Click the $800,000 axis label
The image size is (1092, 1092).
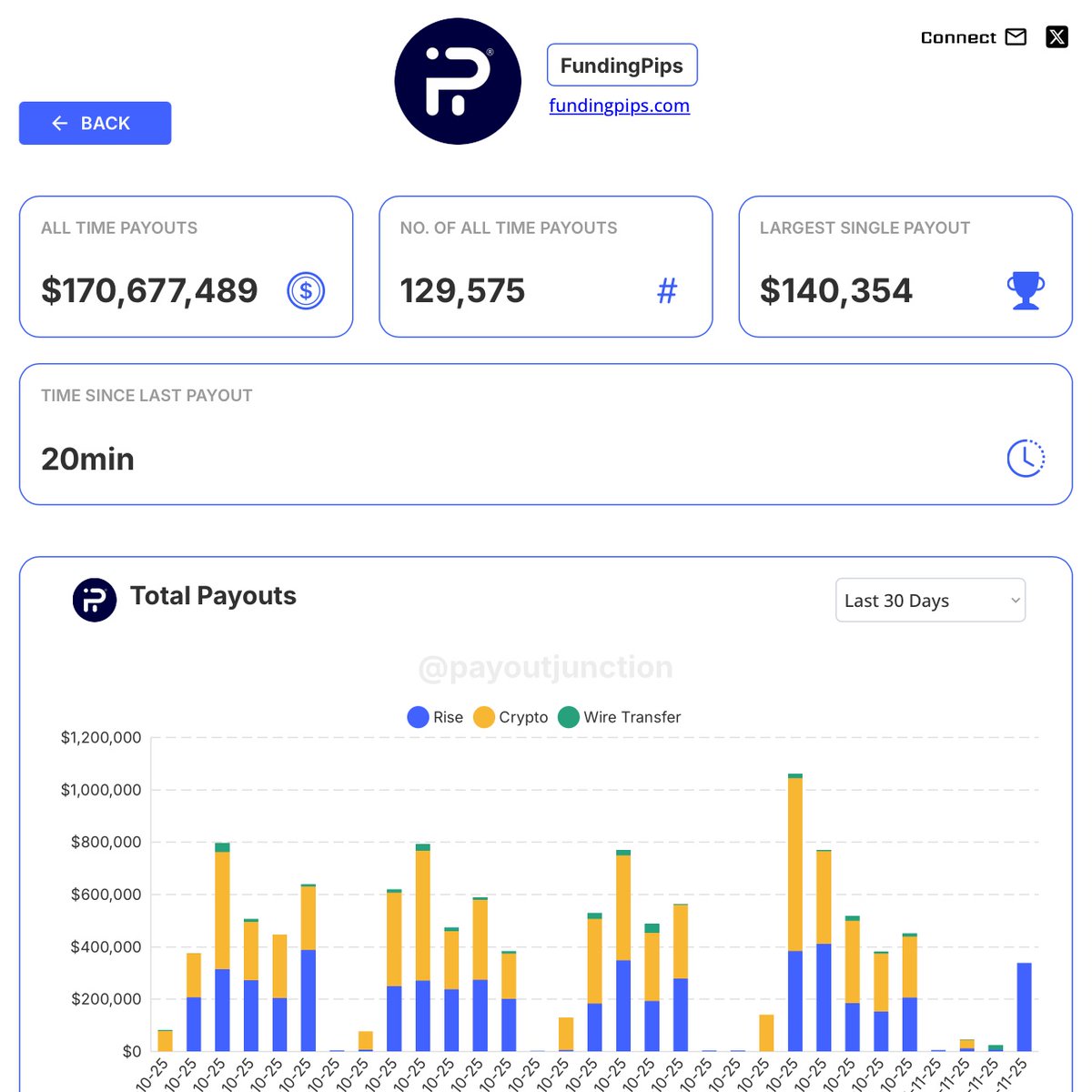click(x=106, y=843)
